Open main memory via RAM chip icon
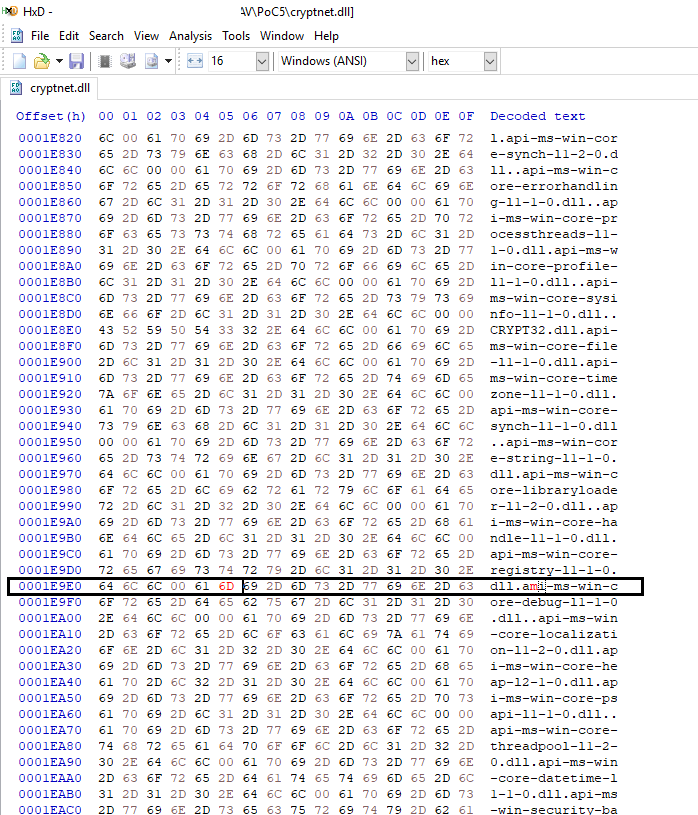 [x=106, y=62]
